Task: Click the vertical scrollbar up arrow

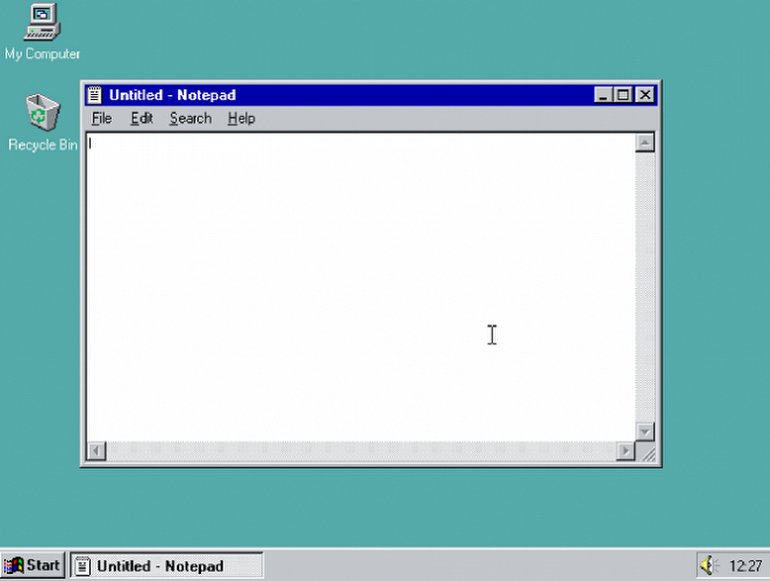Action: click(x=645, y=143)
